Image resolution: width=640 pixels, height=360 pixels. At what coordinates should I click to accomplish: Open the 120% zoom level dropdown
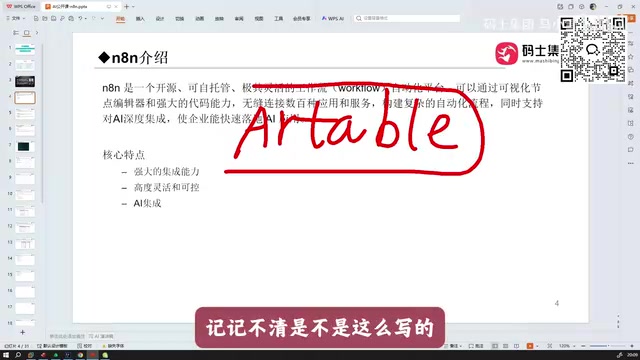click(x=567, y=346)
